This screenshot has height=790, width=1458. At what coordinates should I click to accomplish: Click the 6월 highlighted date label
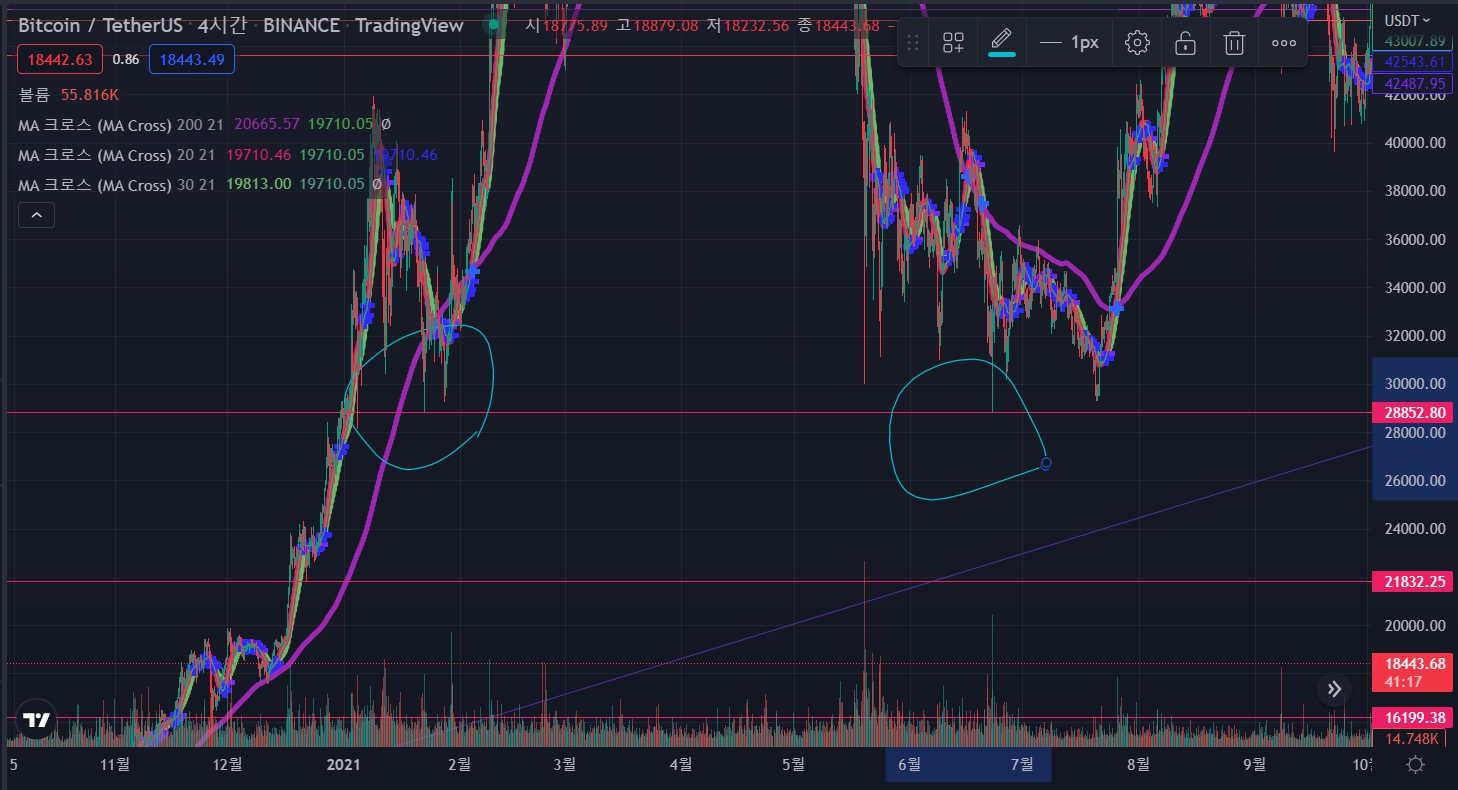[x=909, y=764]
